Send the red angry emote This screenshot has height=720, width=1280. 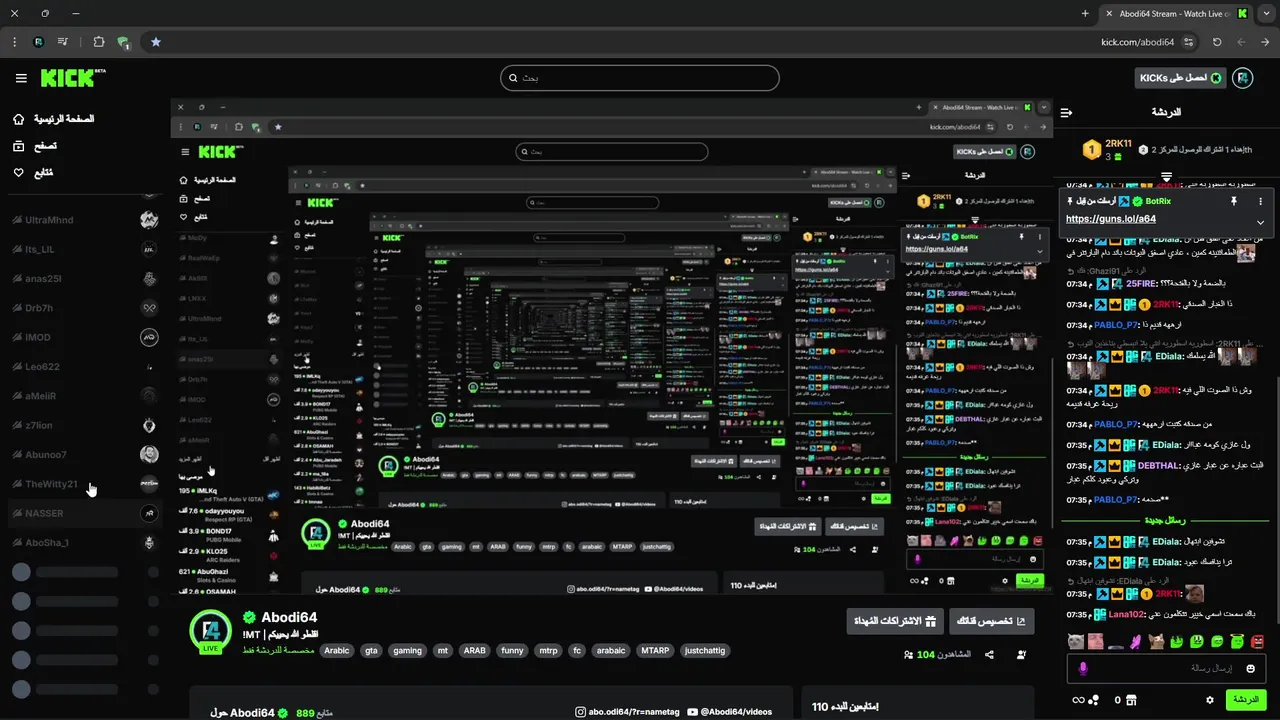click(1258, 641)
